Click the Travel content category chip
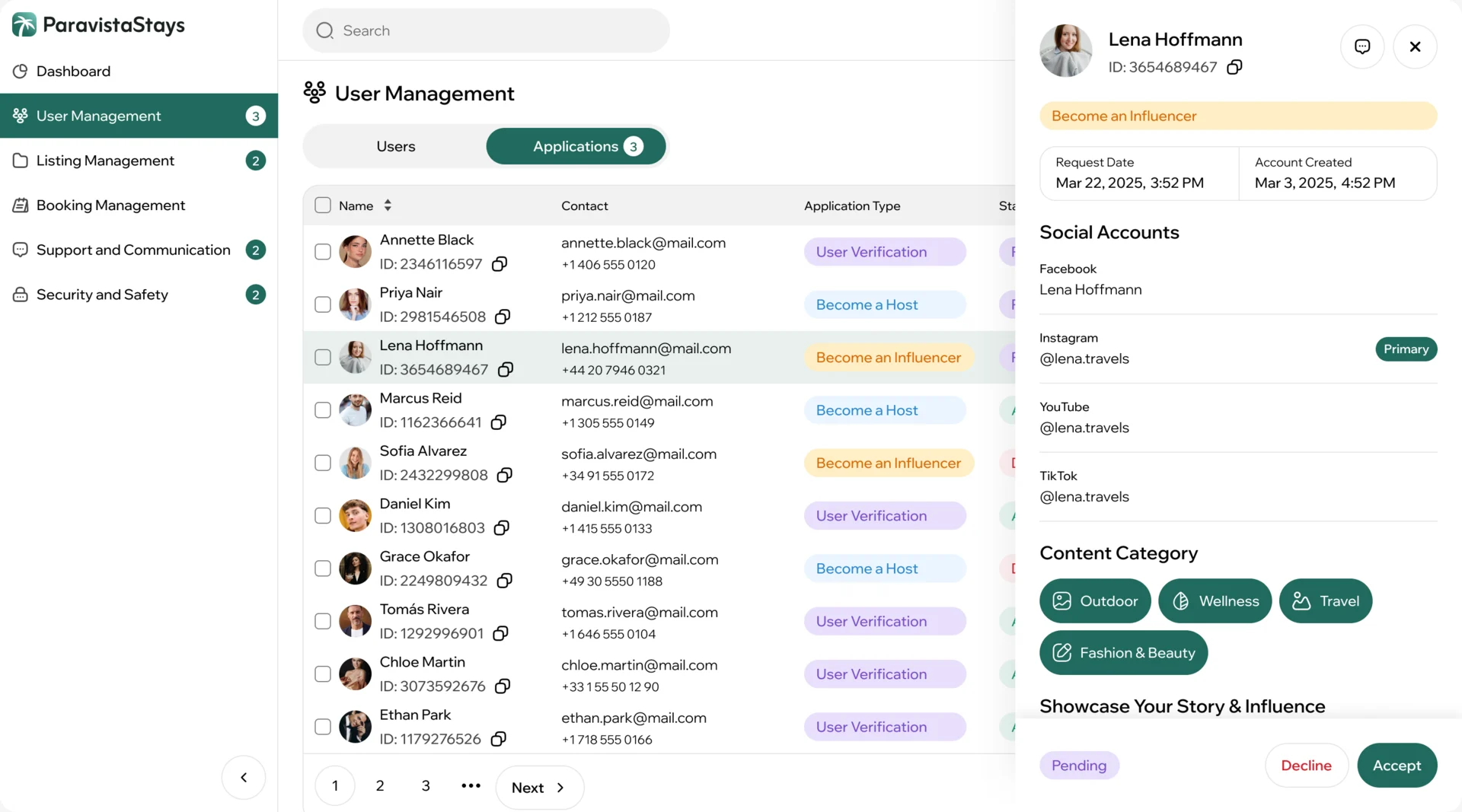This screenshot has width=1462, height=812. point(1326,601)
